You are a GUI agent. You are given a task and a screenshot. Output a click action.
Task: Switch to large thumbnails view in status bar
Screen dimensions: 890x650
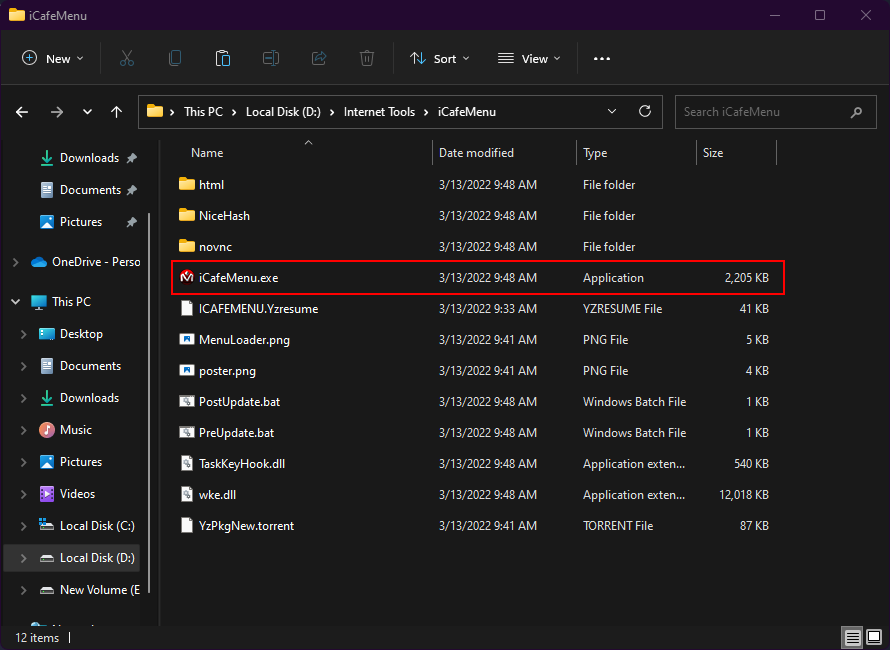click(874, 637)
